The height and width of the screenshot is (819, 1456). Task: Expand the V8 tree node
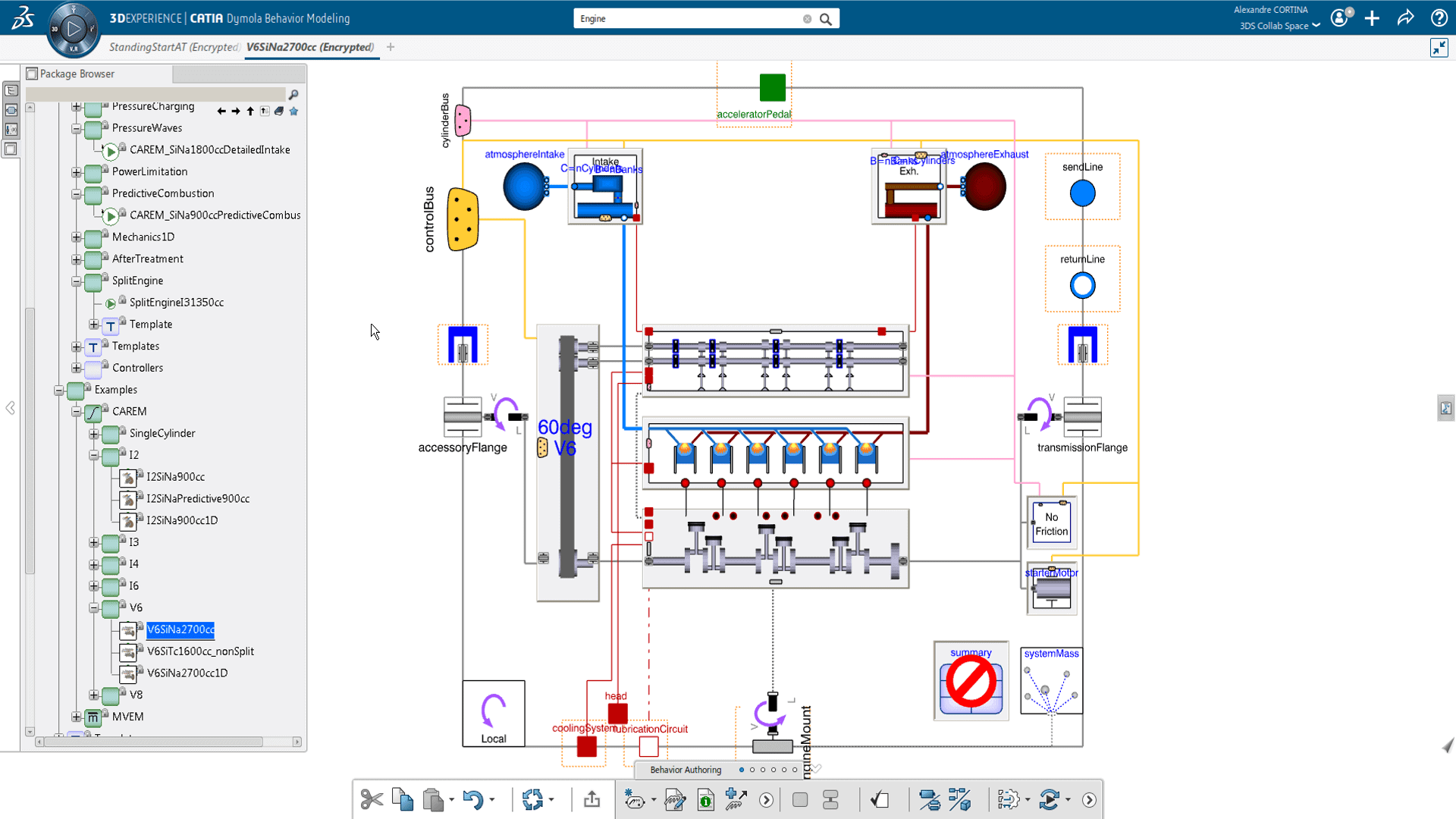(93, 695)
